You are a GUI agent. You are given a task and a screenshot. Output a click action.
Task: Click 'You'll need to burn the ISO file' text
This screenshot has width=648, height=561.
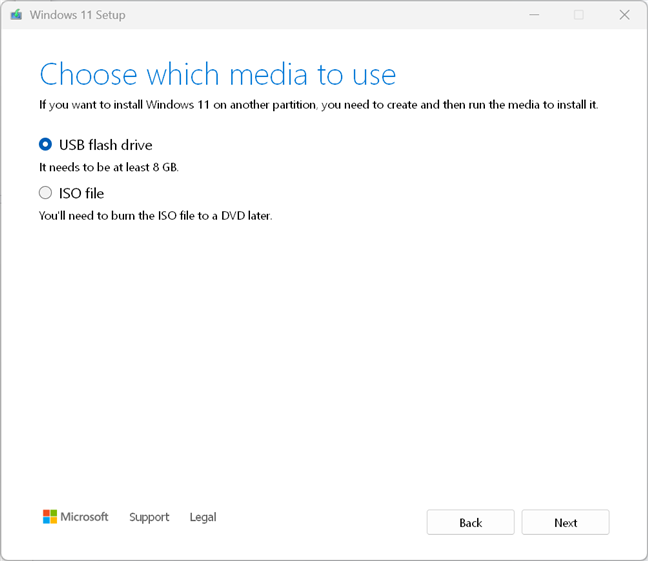(x=155, y=216)
